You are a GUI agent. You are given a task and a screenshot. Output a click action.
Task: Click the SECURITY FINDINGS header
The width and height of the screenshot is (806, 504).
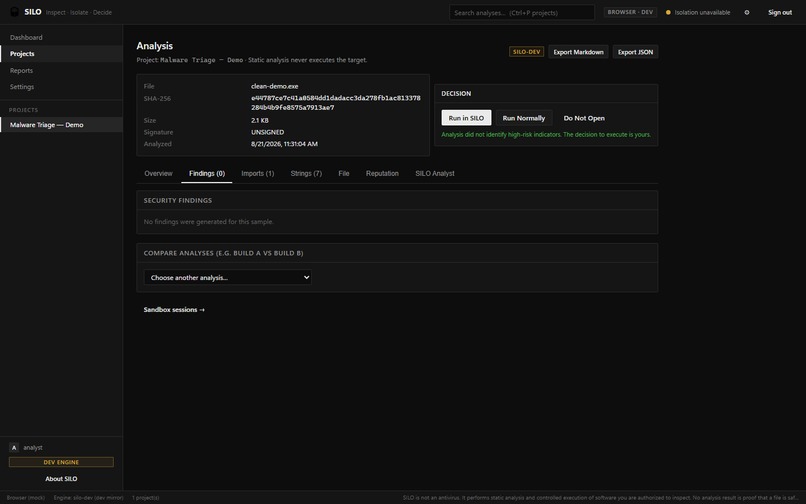click(x=178, y=201)
